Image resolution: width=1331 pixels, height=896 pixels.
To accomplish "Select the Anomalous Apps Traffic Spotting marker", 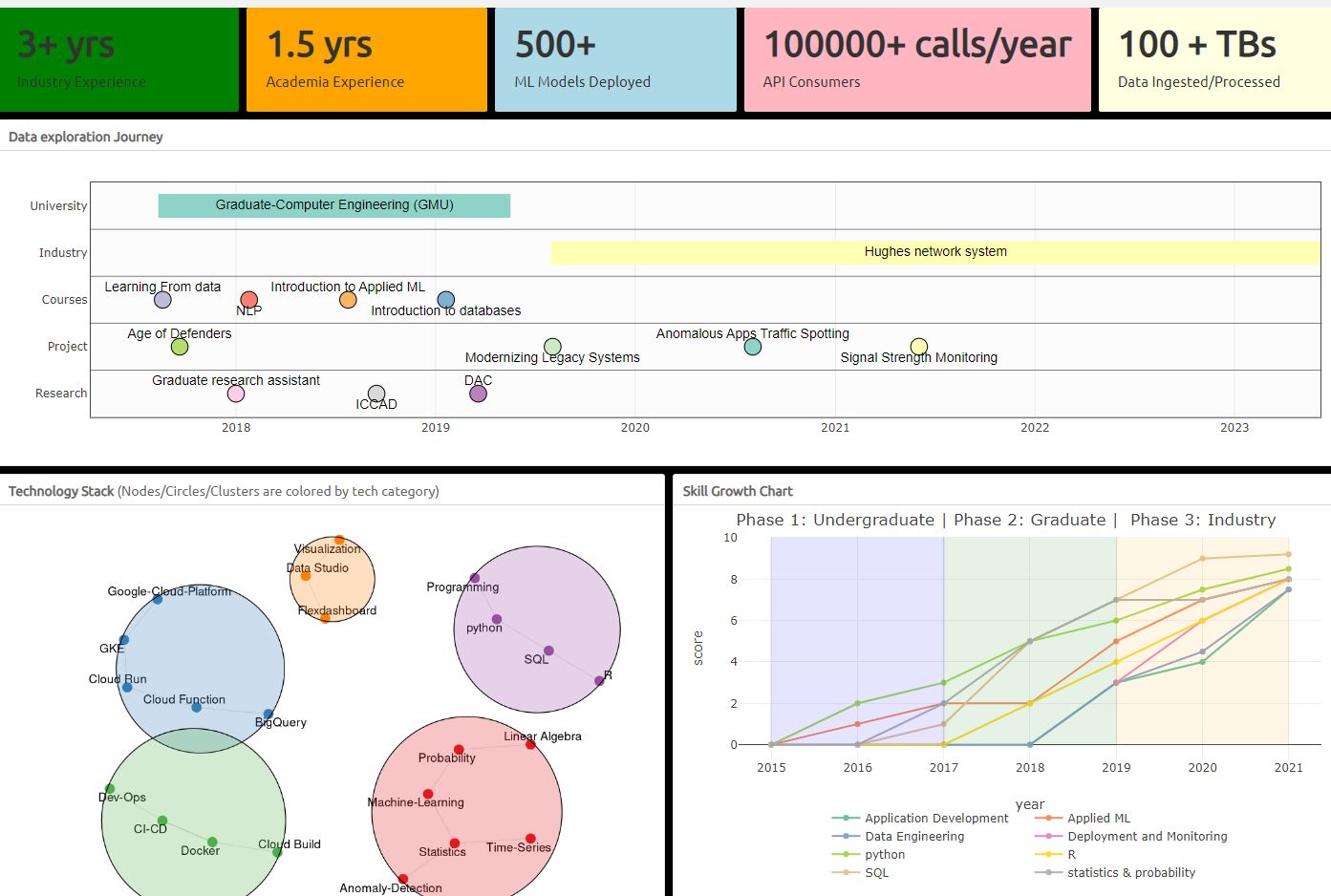I will click(752, 347).
